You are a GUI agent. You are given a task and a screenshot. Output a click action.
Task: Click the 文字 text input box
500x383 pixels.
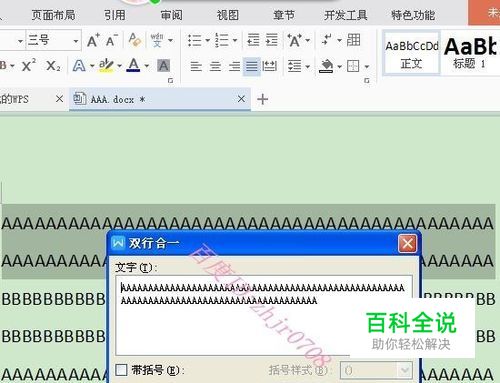(264, 315)
